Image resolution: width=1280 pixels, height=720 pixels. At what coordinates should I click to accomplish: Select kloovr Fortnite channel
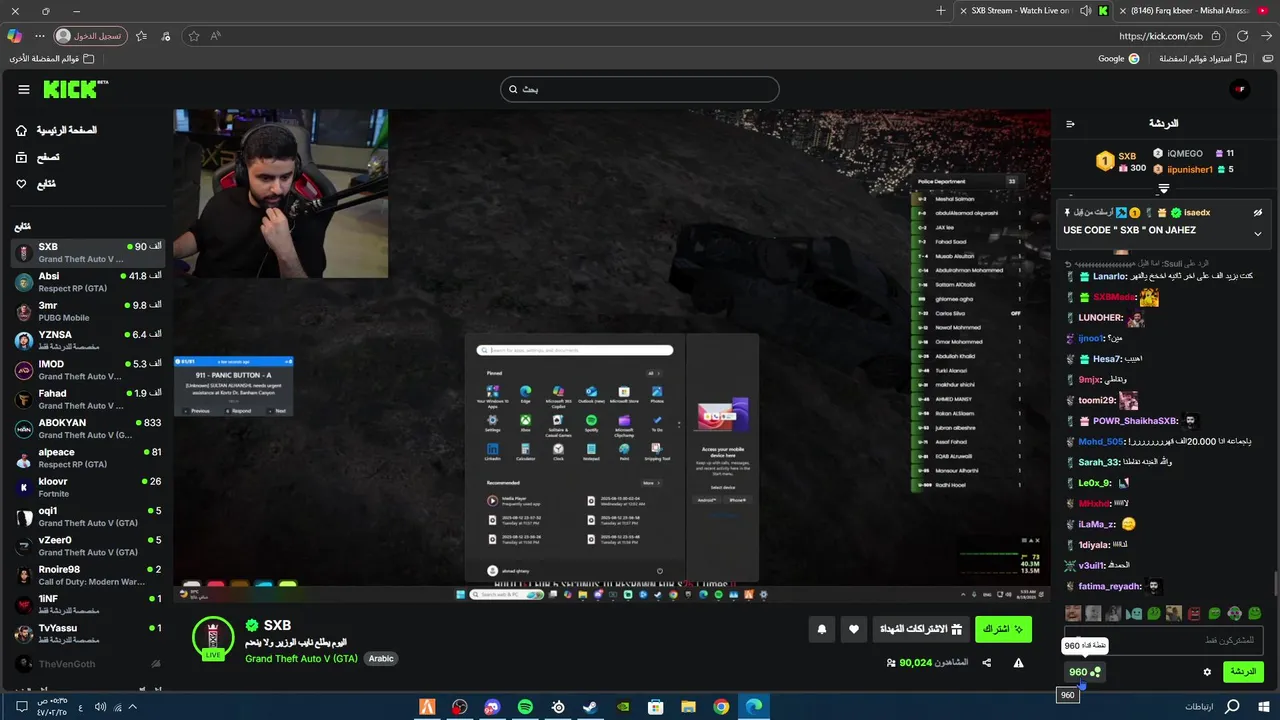pyautogui.click(x=88, y=487)
